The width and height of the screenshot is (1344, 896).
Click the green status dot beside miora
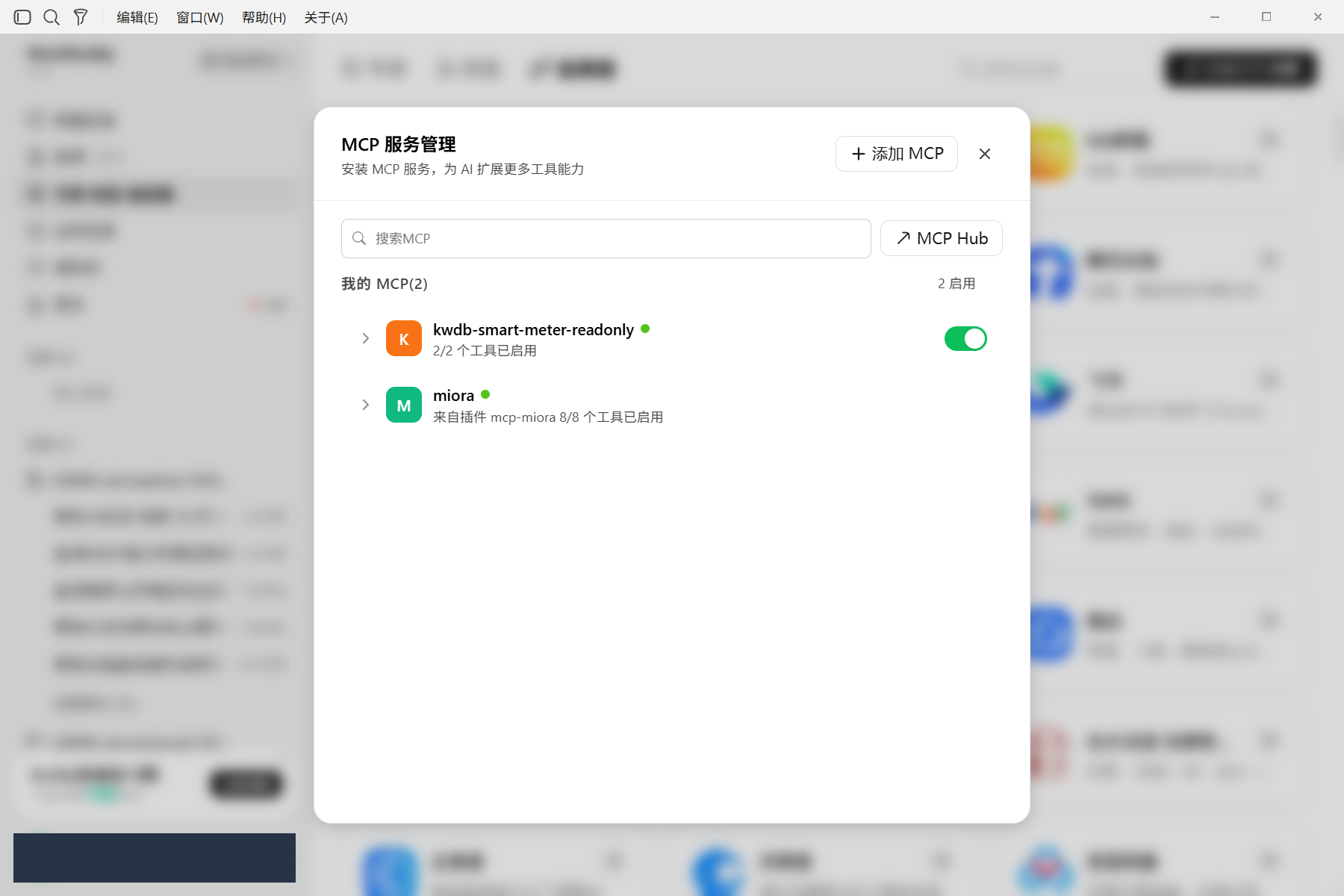pyautogui.click(x=485, y=394)
